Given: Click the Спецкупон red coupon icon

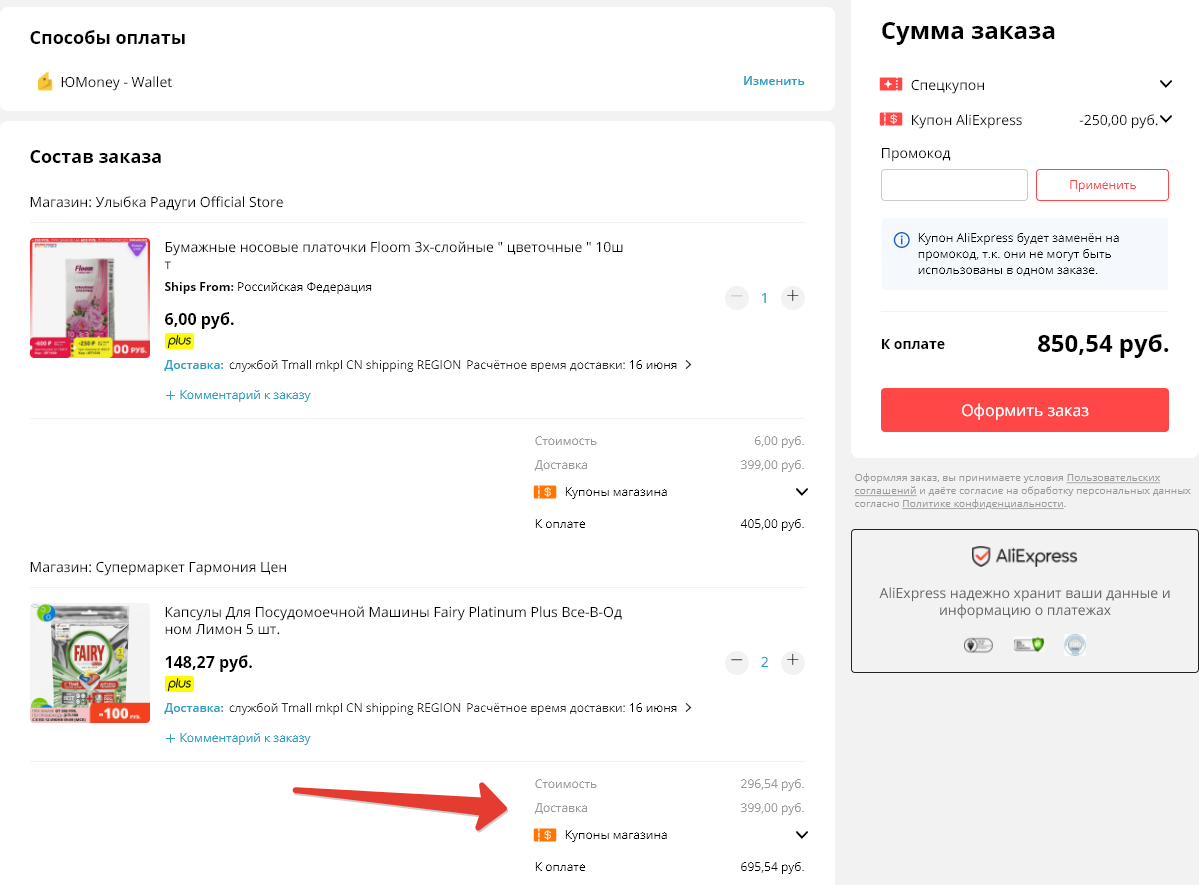Looking at the screenshot, I should tap(891, 84).
